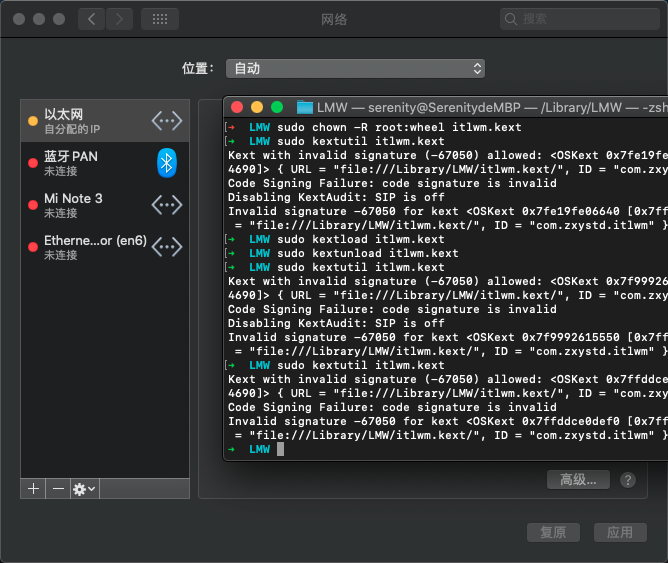This screenshot has height=563, width=668.
Task: Open the 位置 location dropdown set to 自动
Action: click(355, 69)
